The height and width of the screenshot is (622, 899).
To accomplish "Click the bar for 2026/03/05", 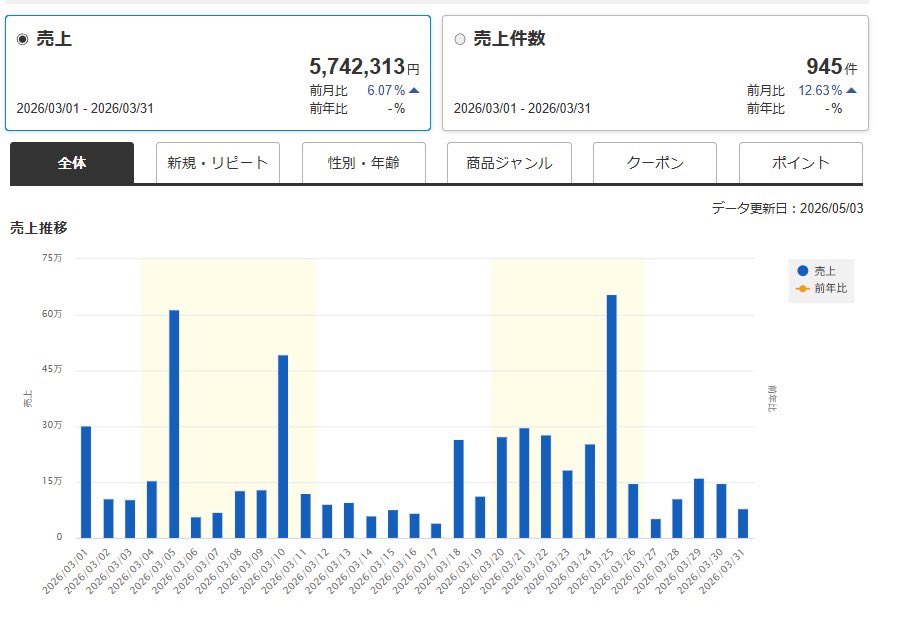I will click(174, 424).
